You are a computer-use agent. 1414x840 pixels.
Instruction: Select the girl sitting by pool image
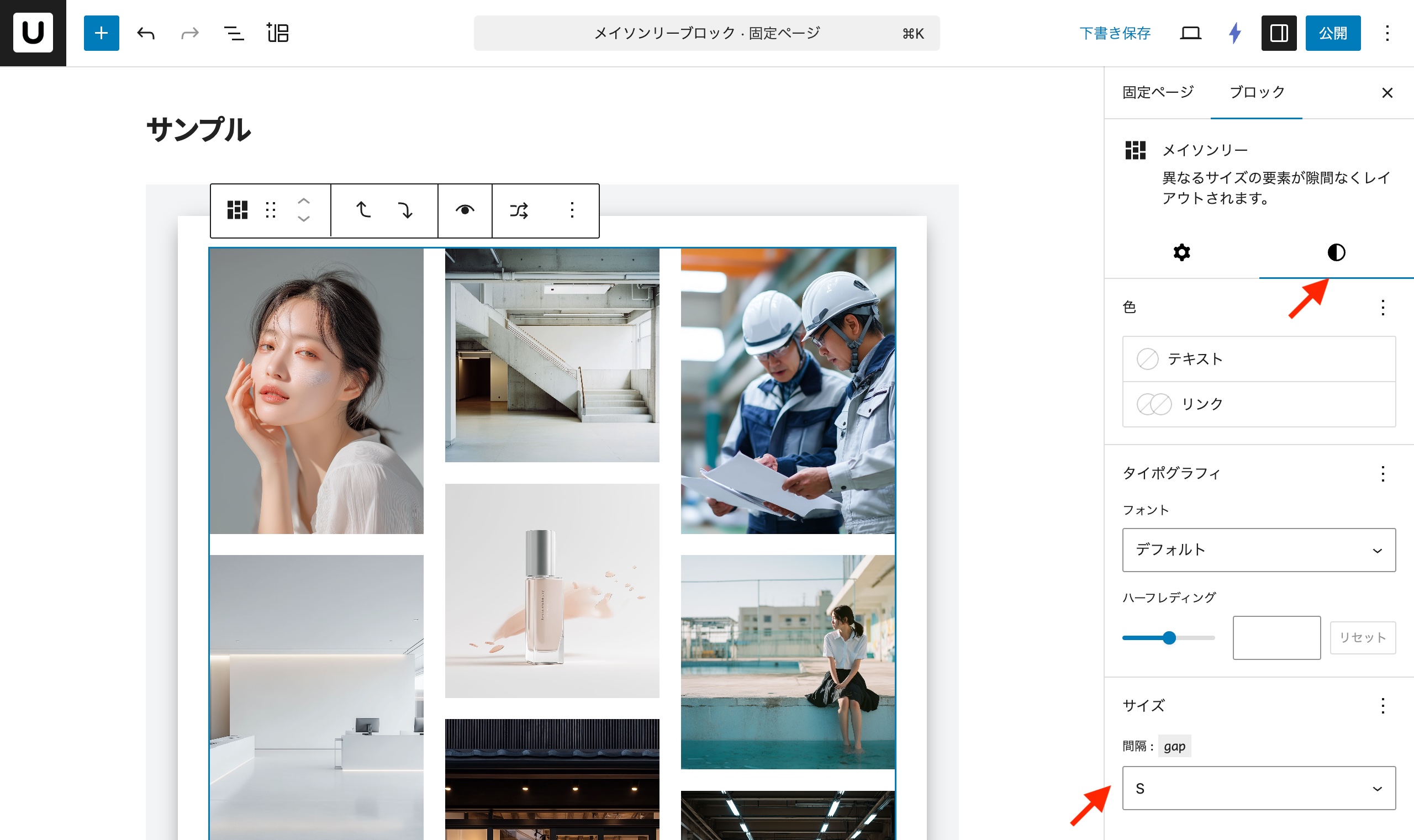point(788,662)
